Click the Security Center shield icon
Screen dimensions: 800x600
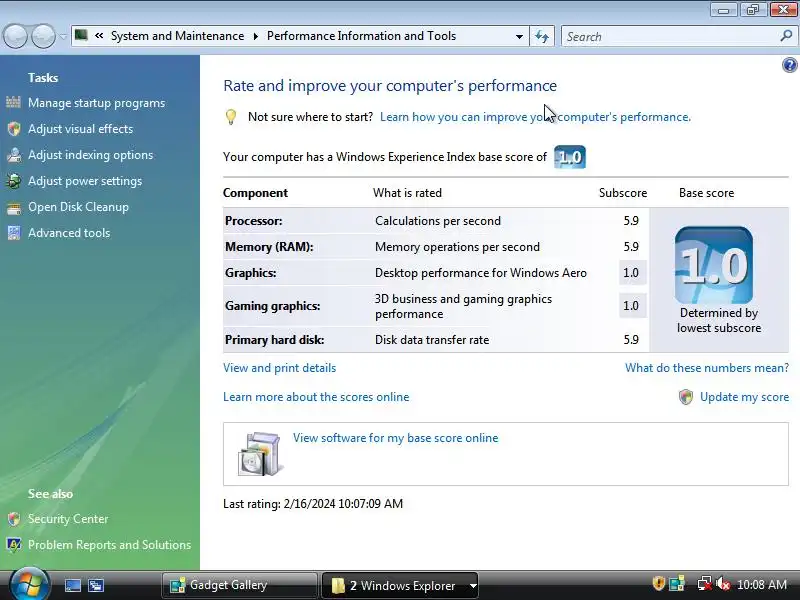click(x=14, y=519)
